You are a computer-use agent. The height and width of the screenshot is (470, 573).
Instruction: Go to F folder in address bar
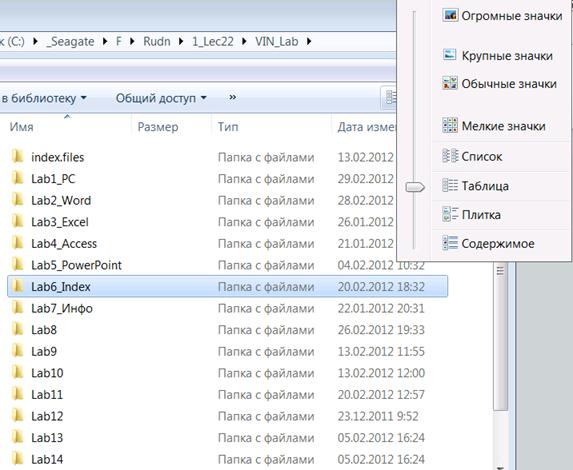coord(119,41)
